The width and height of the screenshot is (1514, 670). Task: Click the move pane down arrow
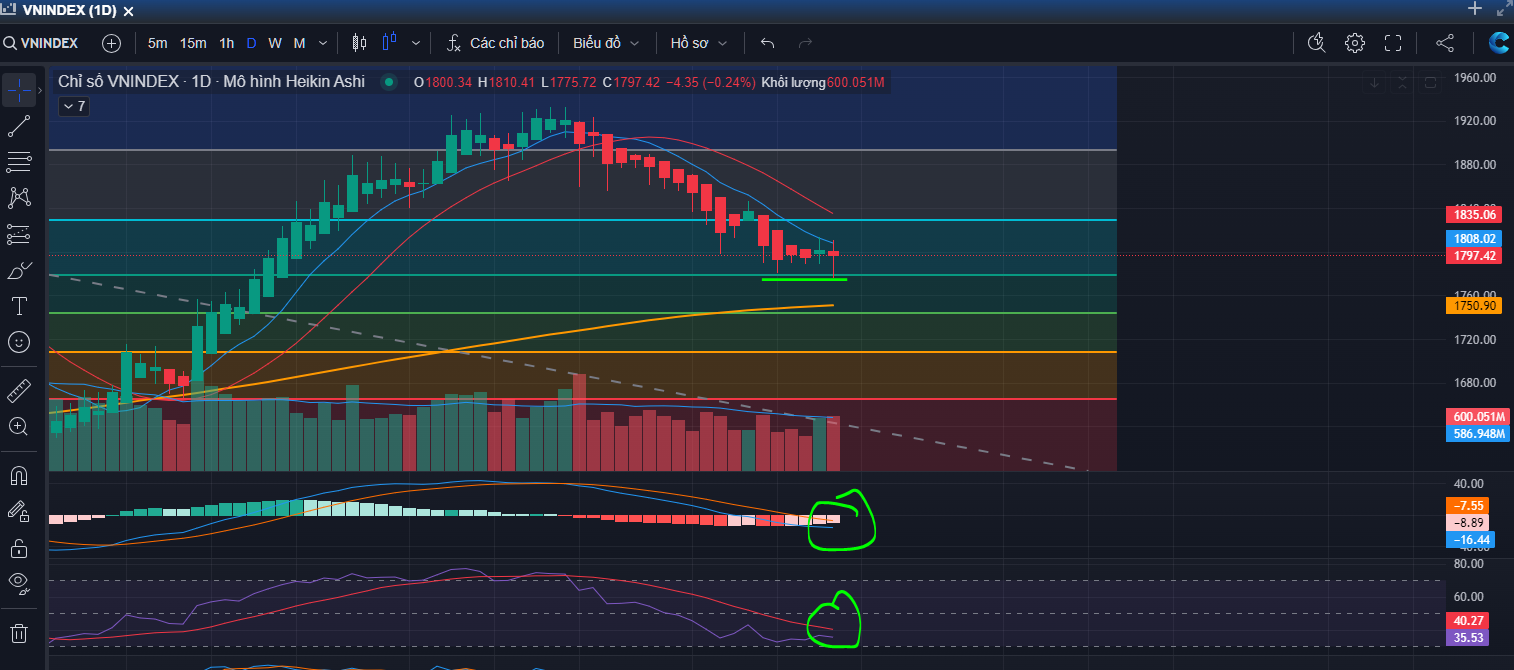1374,82
